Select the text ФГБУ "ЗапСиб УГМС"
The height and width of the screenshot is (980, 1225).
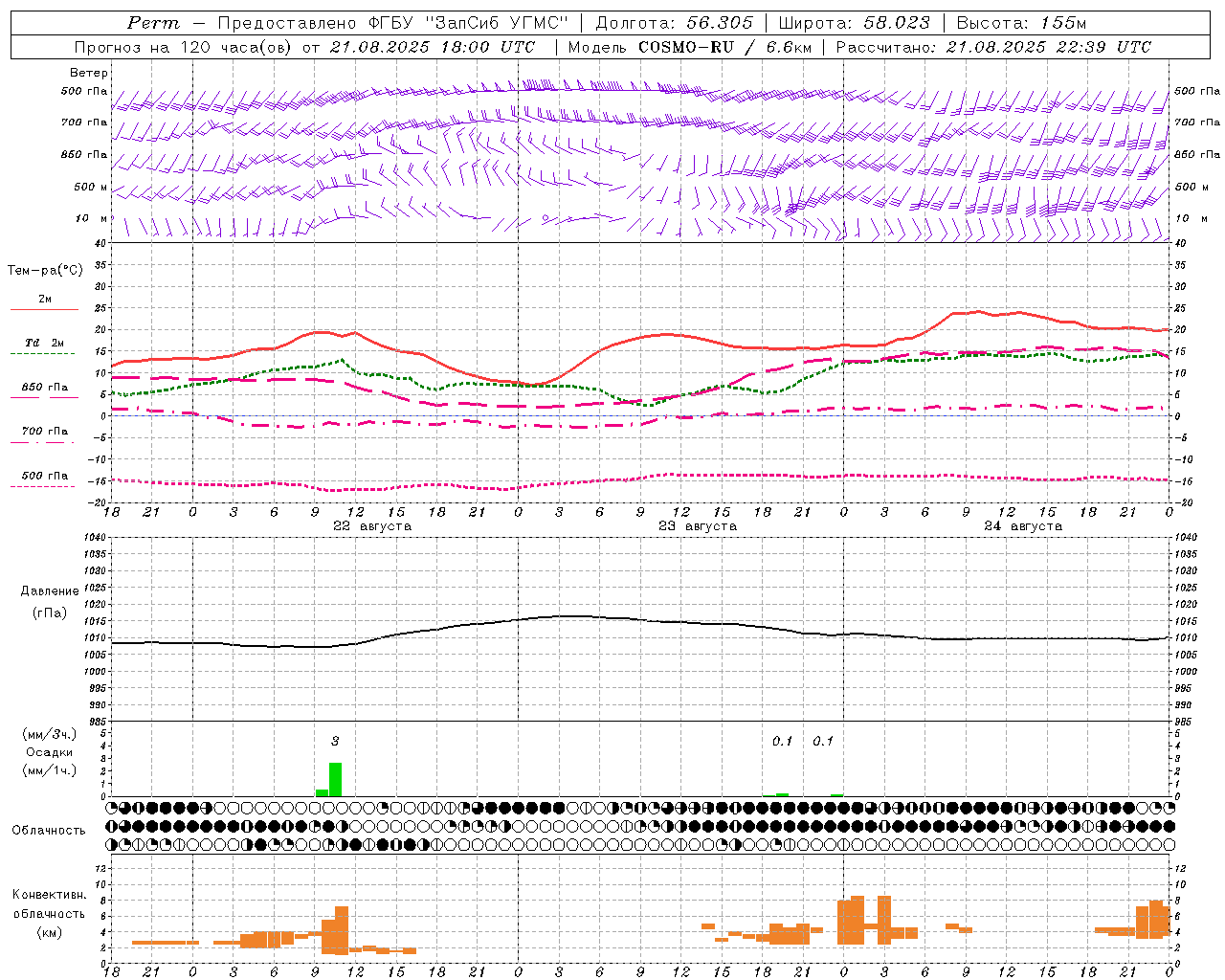tap(468, 23)
